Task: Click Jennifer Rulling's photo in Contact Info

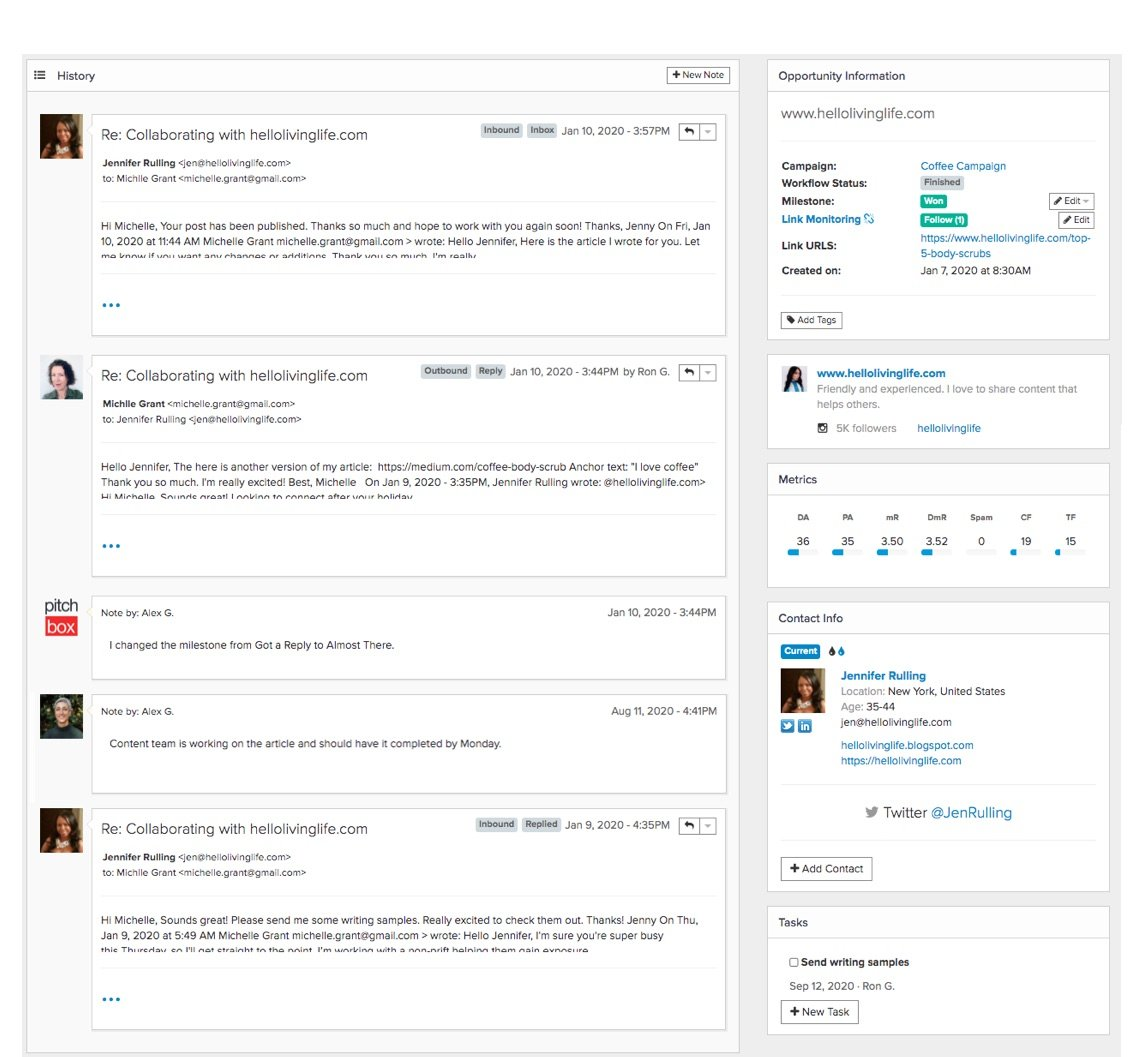Action: click(x=802, y=691)
